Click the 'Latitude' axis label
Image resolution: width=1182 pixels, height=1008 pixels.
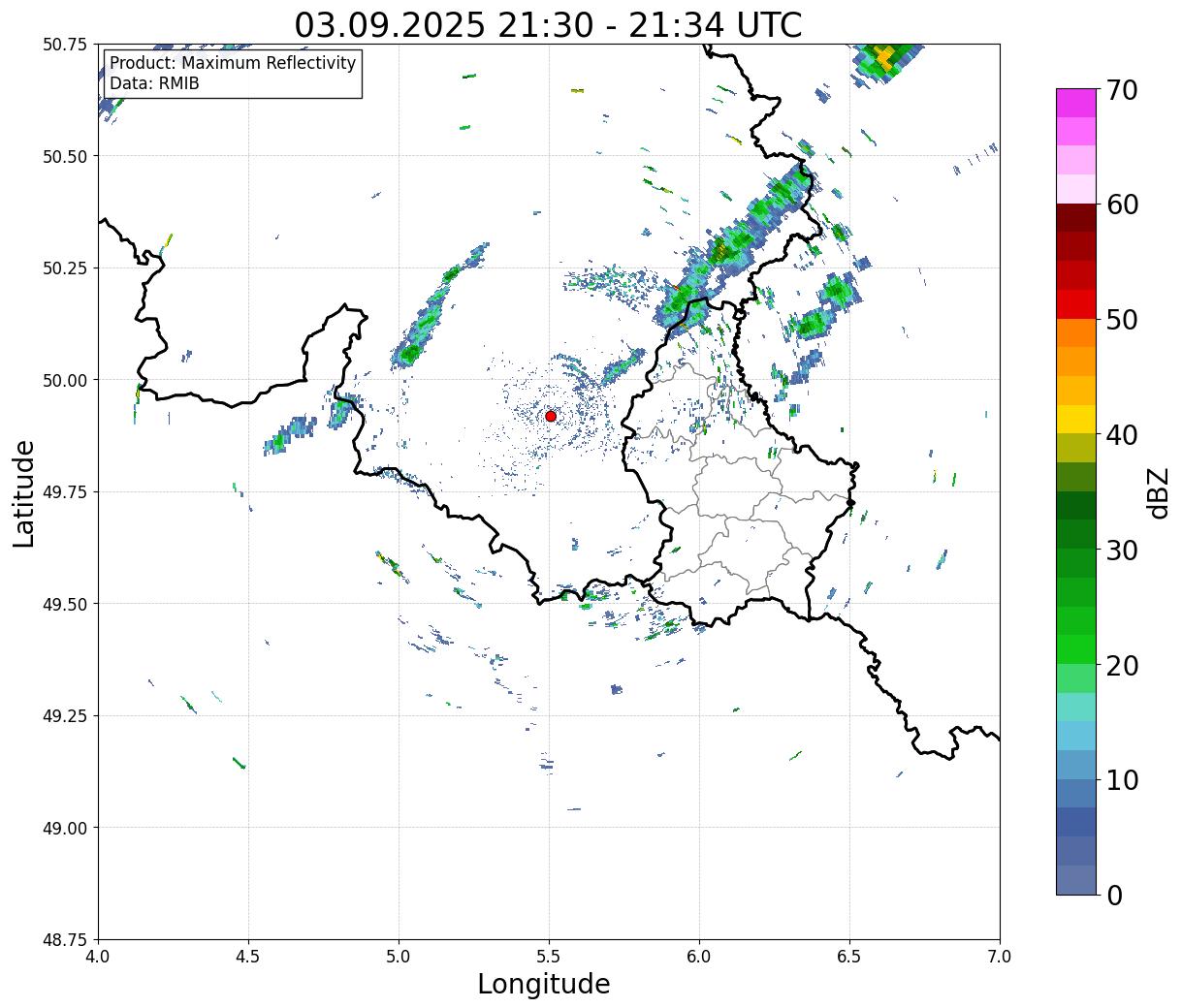24,492
